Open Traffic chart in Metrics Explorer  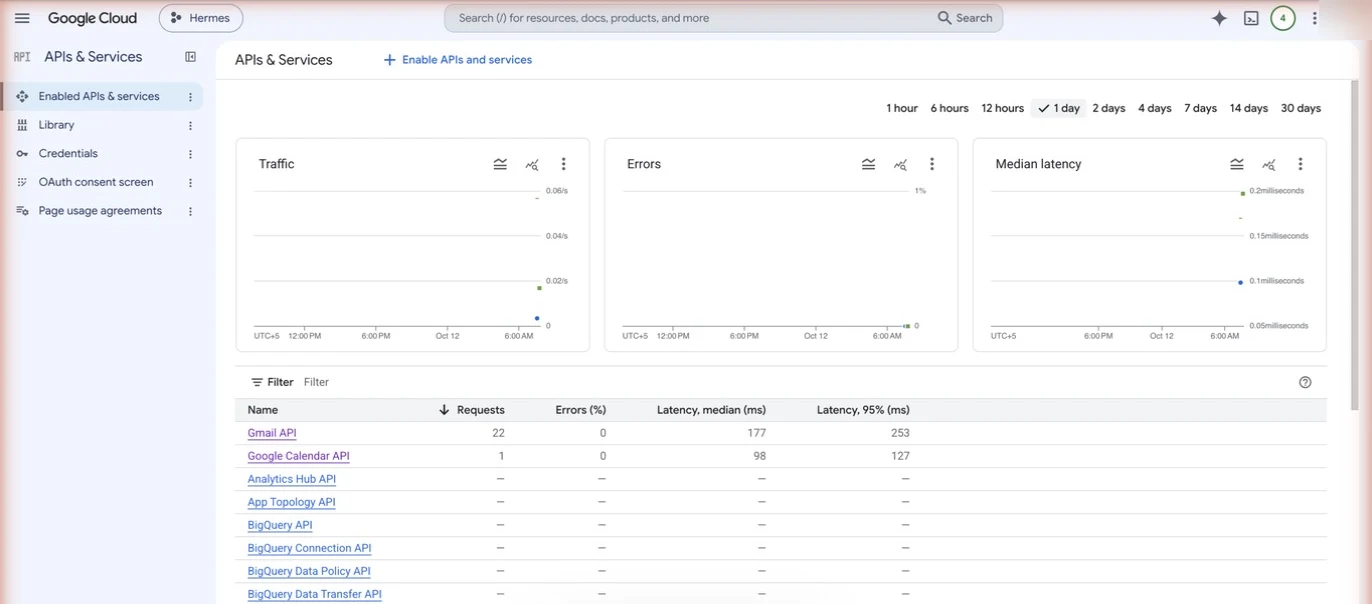(532, 164)
